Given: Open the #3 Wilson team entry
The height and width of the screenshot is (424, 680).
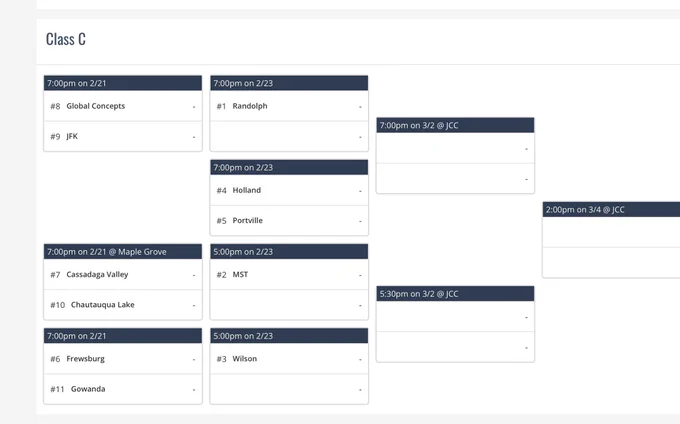Looking at the screenshot, I should coord(289,359).
